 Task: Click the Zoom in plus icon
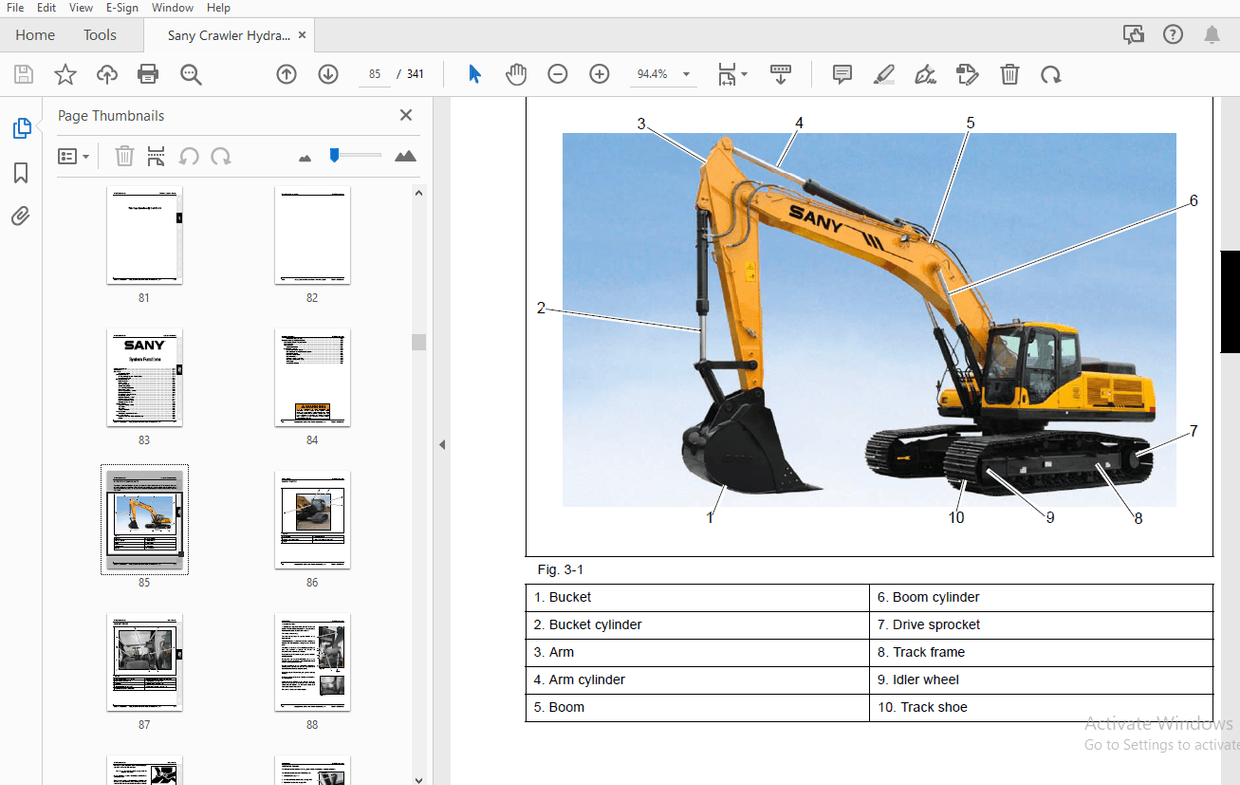tap(599, 74)
